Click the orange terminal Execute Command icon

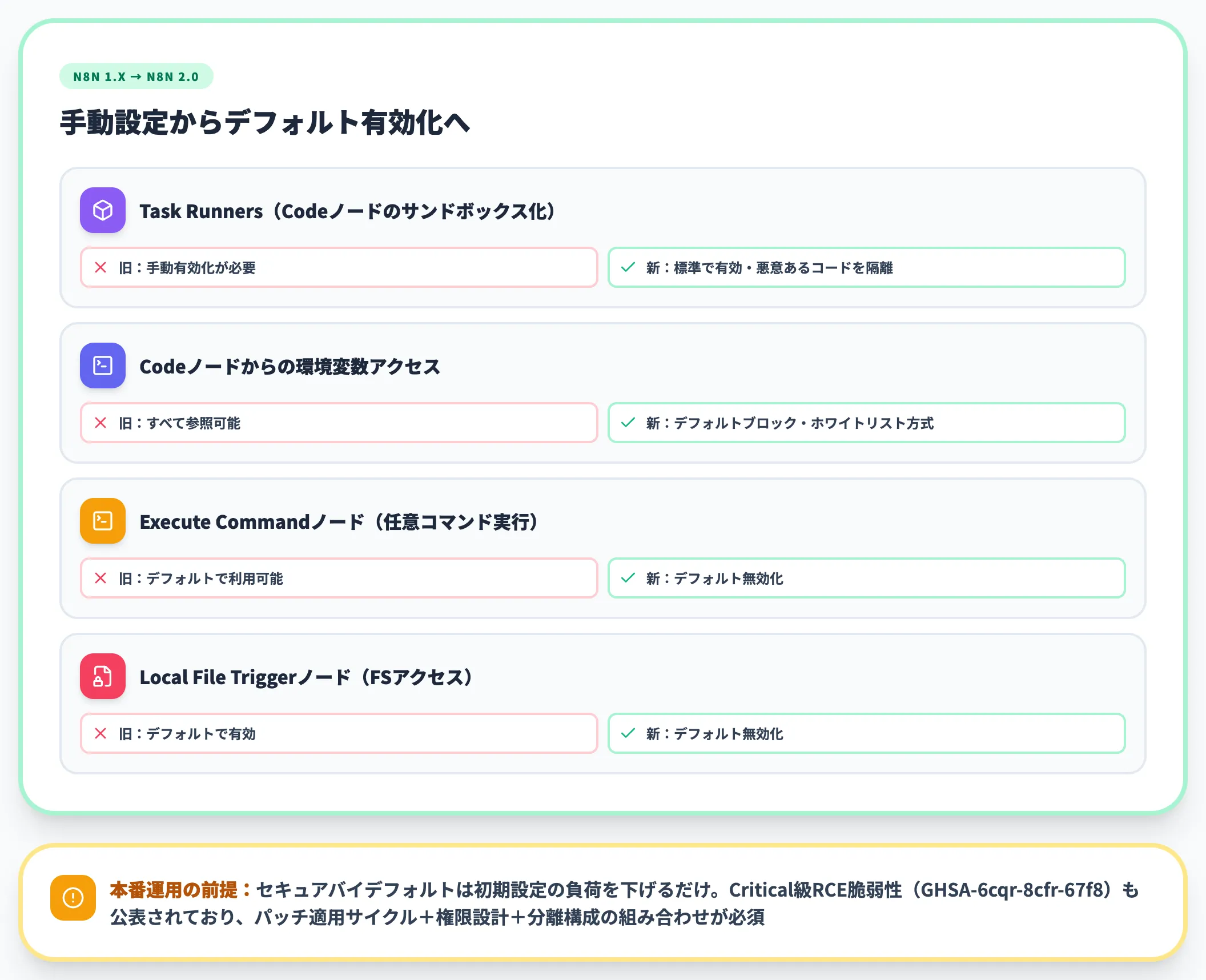pos(103,521)
